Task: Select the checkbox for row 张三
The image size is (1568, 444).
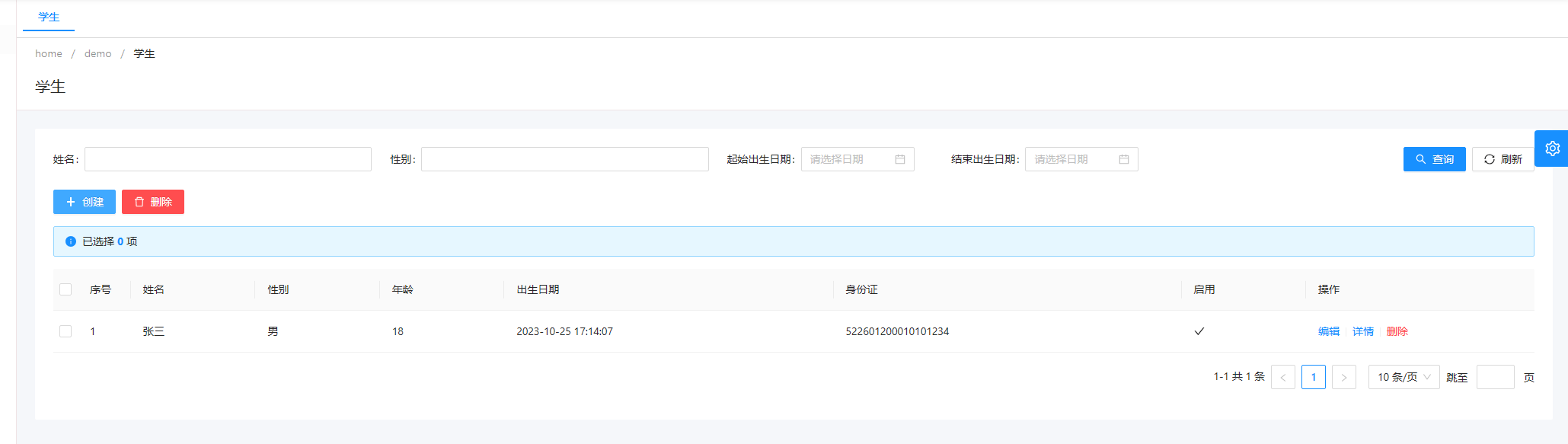Action: coord(65,331)
